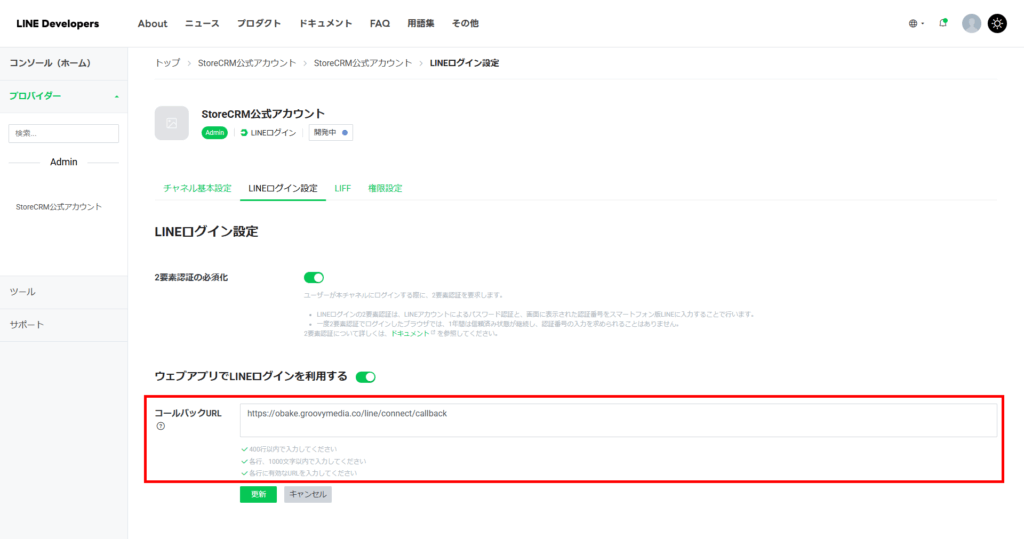Toggle the 2要素認証の必須化 switch

pos(314,277)
